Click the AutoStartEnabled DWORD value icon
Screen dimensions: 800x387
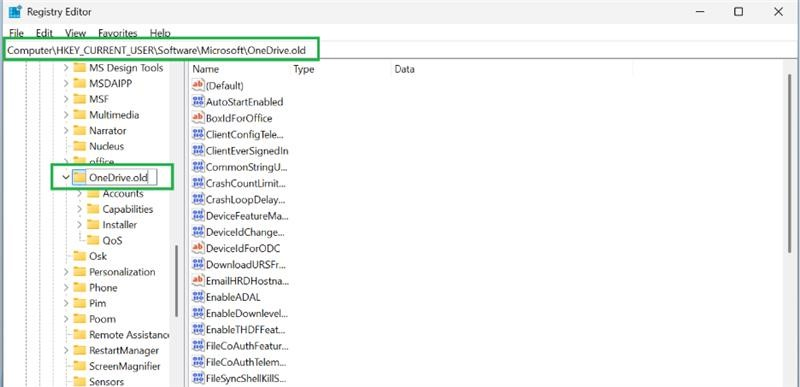click(x=198, y=101)
